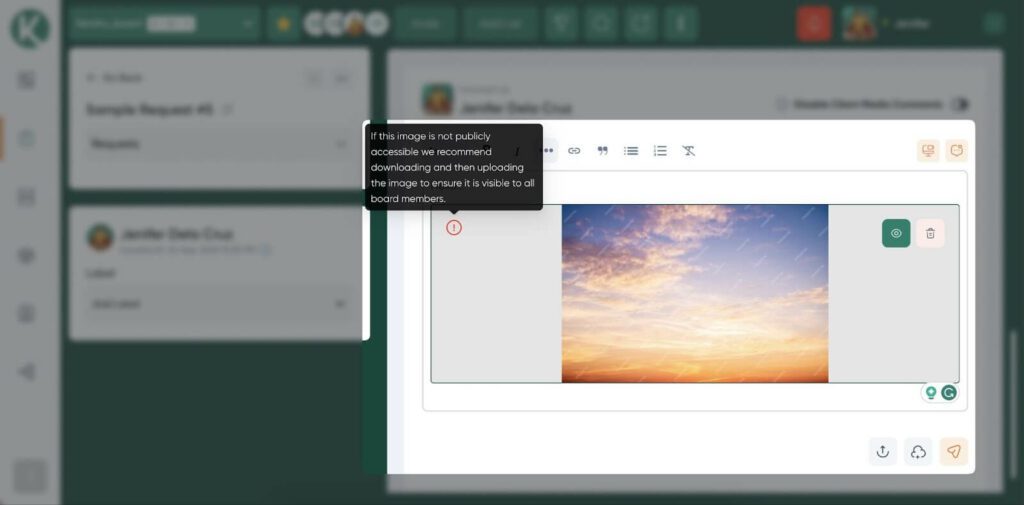The image size is (1024, 505).
Task: Clear text formatting
Action: click(x=689, y=151)
